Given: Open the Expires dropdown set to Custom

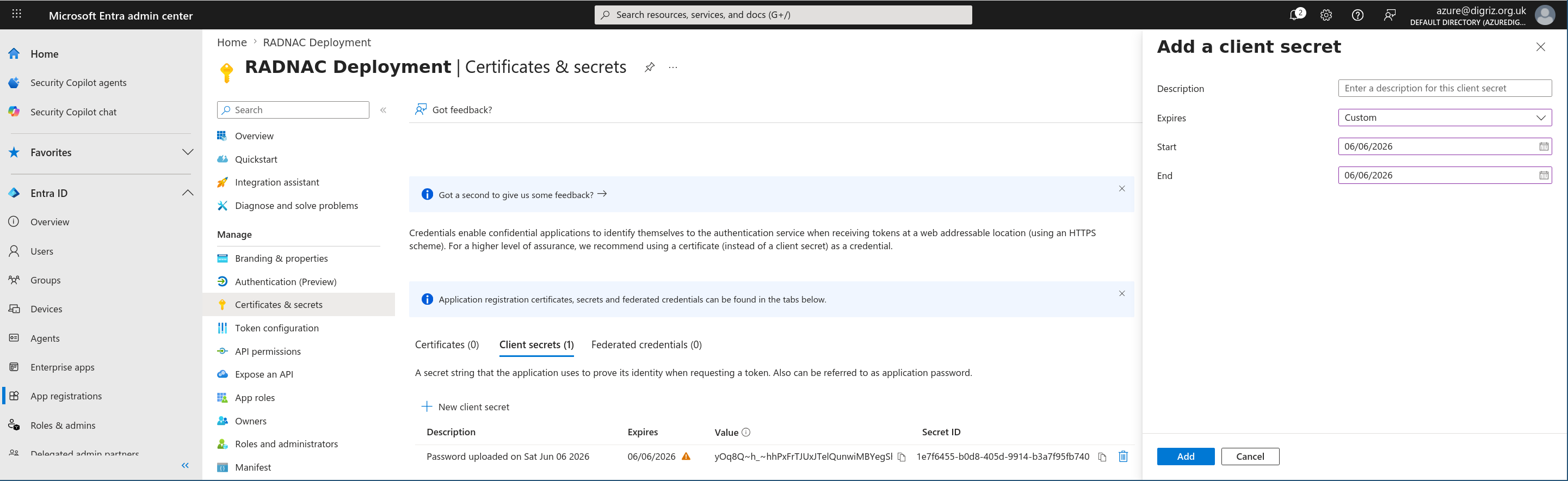Looking at the screenshot, I should tap(1444, 118).
